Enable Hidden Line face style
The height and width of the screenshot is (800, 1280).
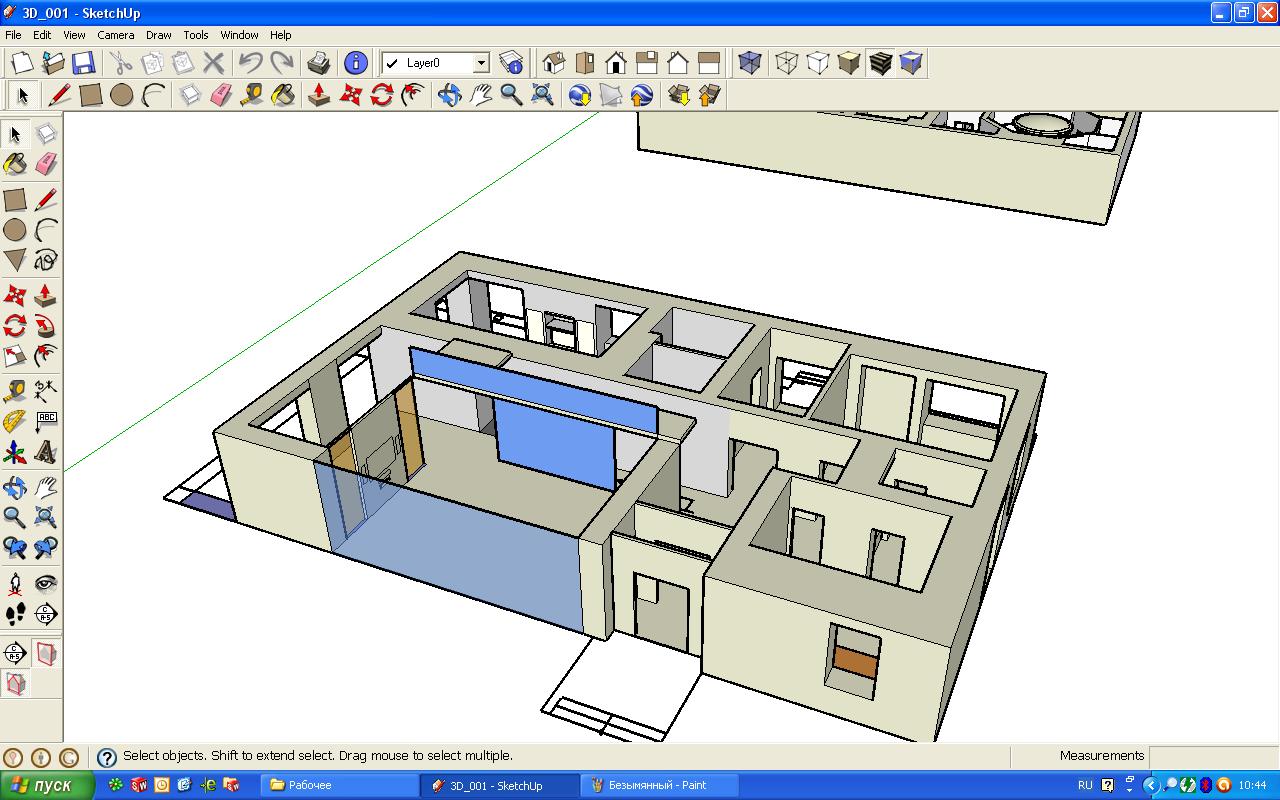click(818, 63)
